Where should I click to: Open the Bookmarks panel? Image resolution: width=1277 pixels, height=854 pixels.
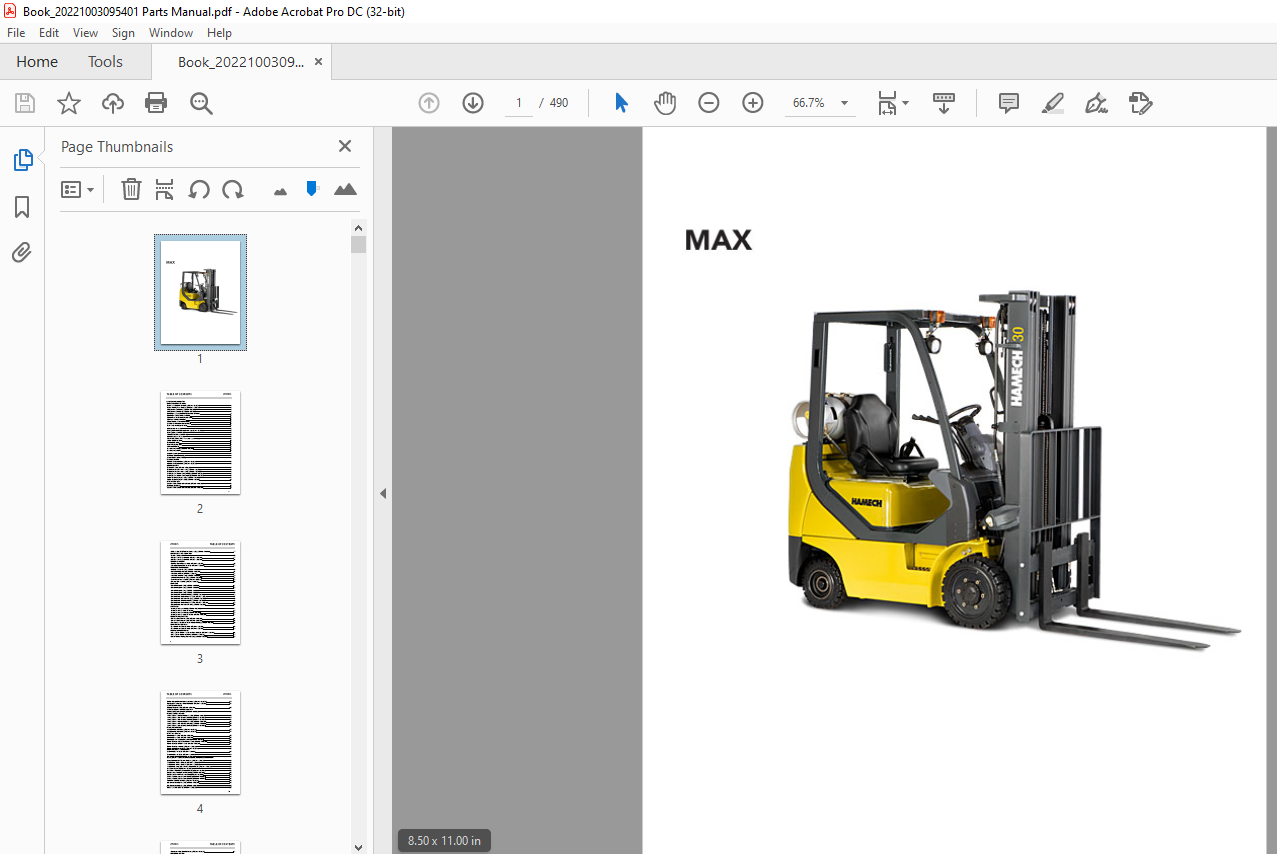tap(22, 207)
